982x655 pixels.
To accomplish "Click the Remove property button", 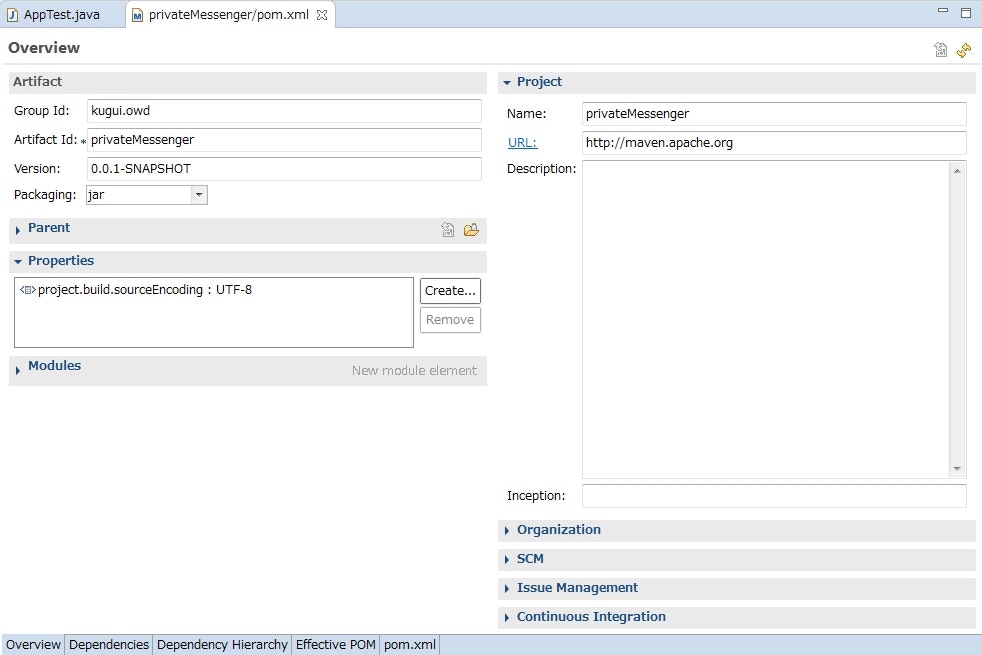I will pyautogui.click(x=450, y=319).
